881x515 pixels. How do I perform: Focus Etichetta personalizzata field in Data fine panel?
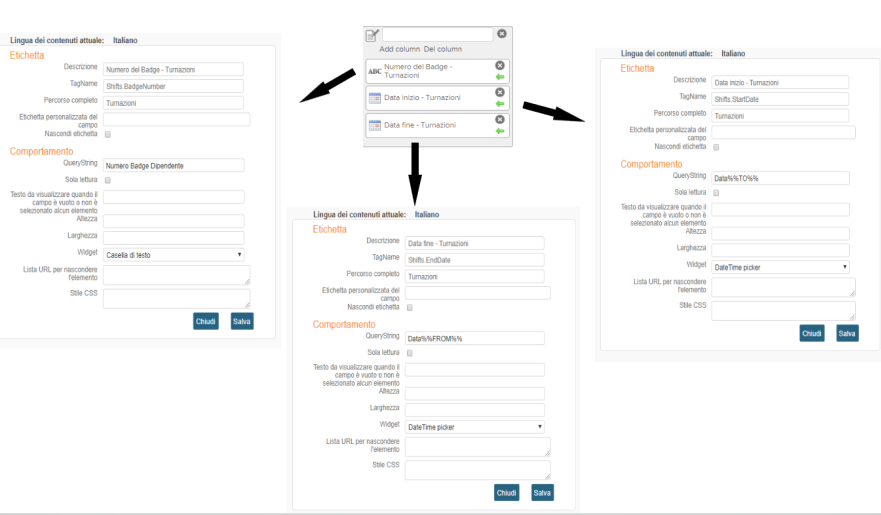(478, 293)
